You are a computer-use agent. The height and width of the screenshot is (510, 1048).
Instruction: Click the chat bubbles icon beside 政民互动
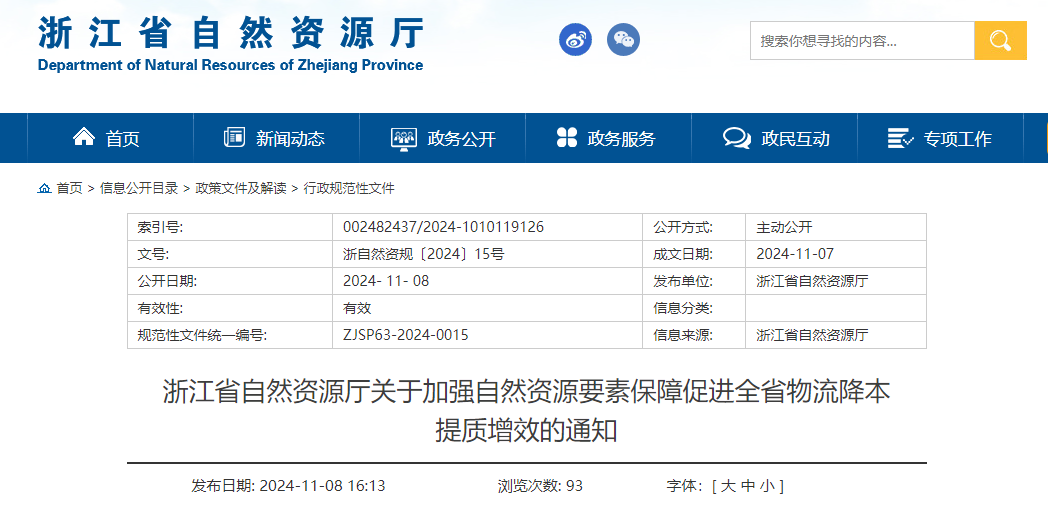click(737, 138)
